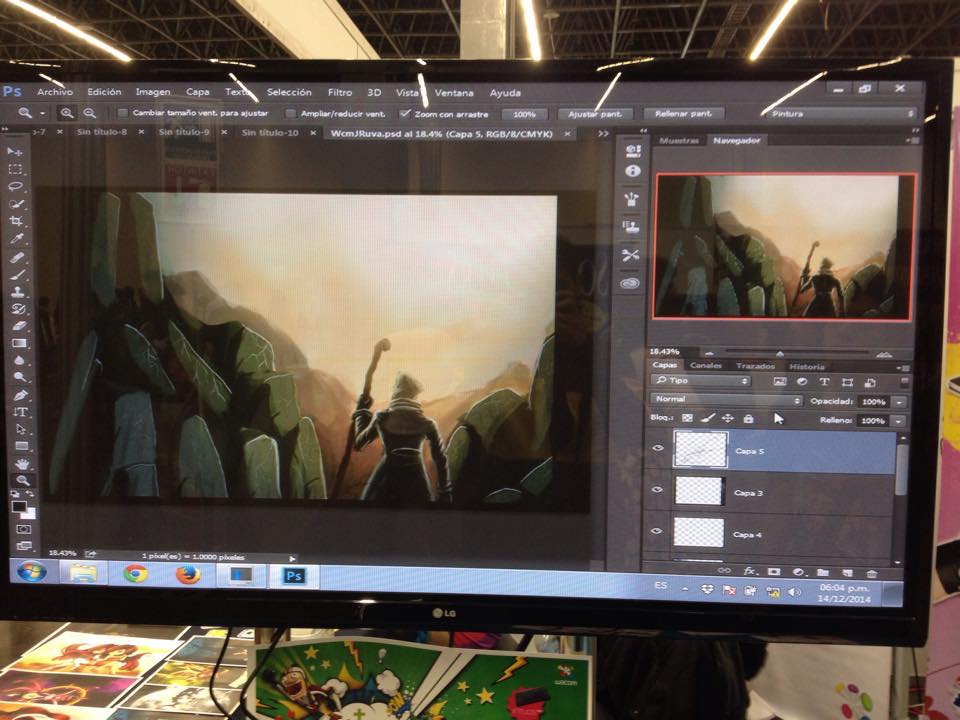The height and width of the screenshot is (720, 960).
Task: Open the Archivo menu
Action: coord(54,92)
